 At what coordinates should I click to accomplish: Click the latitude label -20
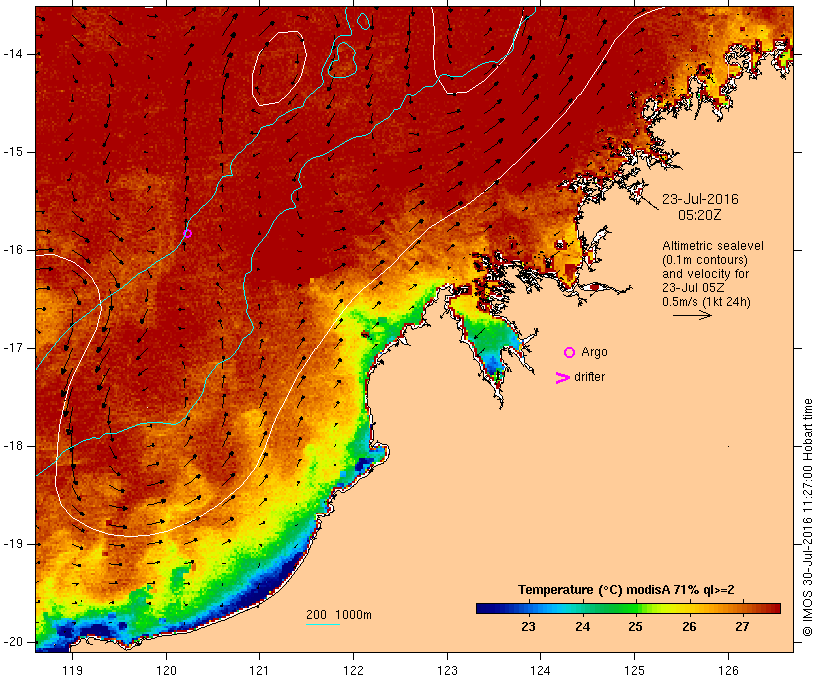point(13,642)
